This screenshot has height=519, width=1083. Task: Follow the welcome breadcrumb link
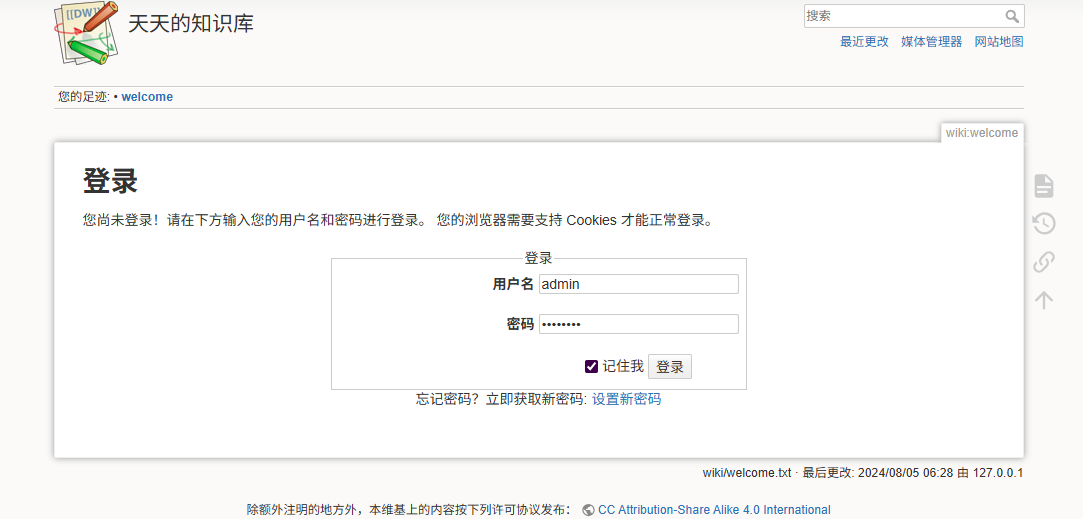pos(147,97)
